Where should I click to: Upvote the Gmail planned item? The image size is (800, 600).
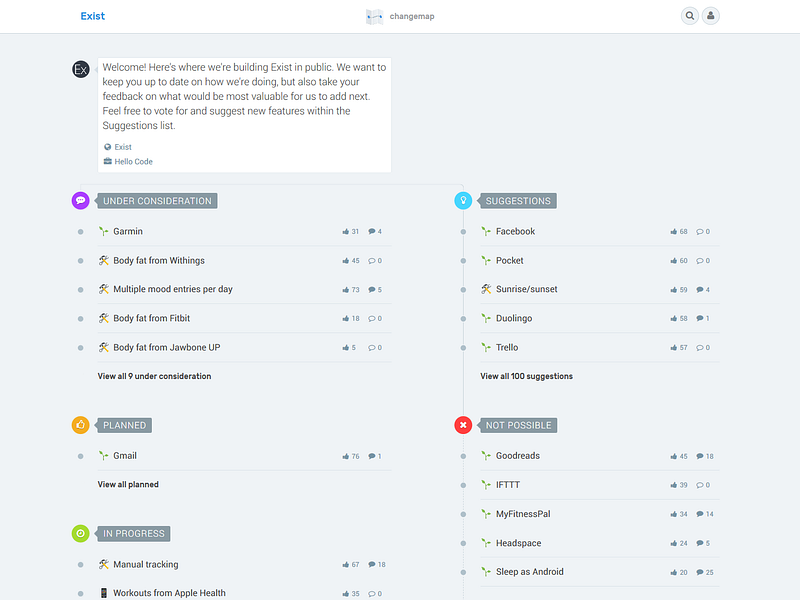(346, 456)
